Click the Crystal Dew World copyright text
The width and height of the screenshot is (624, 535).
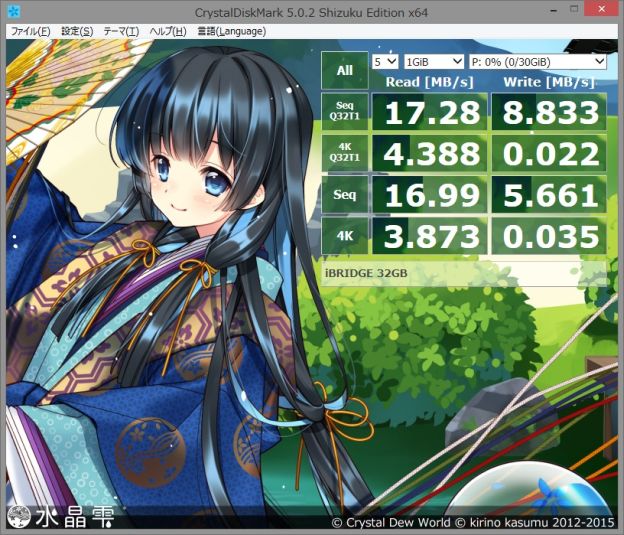[x=473, y=522]
